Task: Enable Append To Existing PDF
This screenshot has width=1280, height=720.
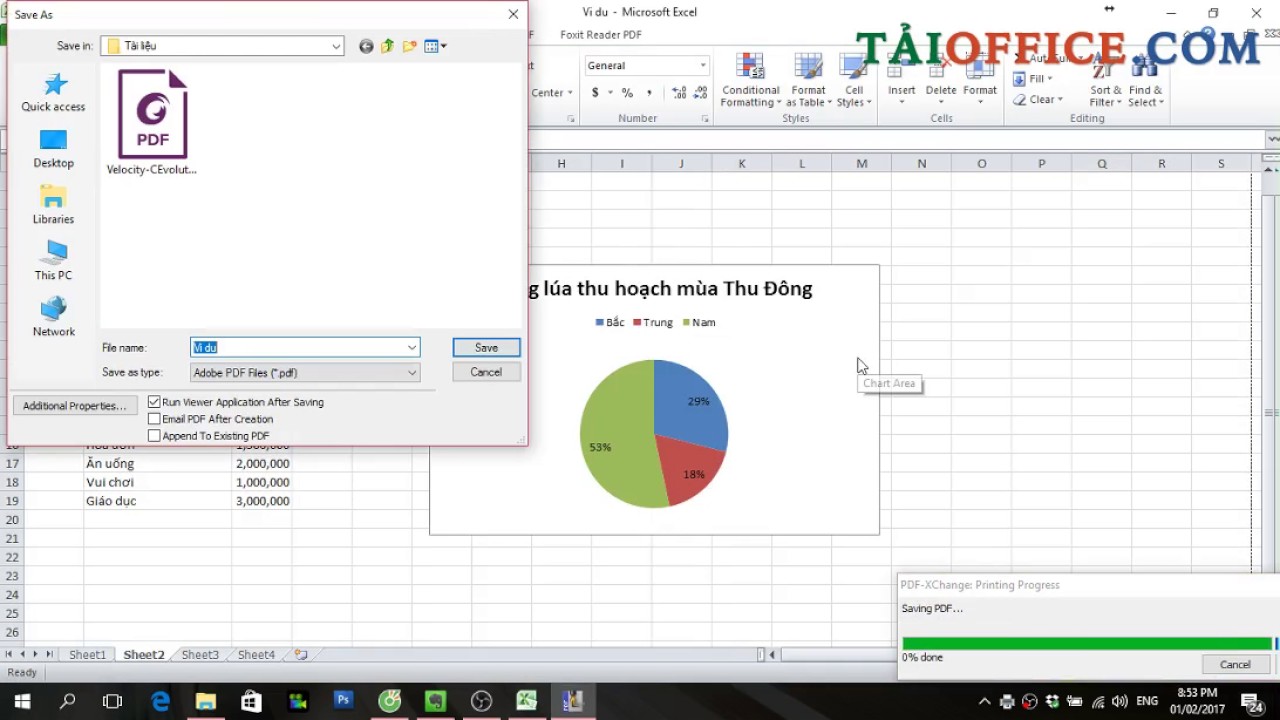Action: pos(154,436)
